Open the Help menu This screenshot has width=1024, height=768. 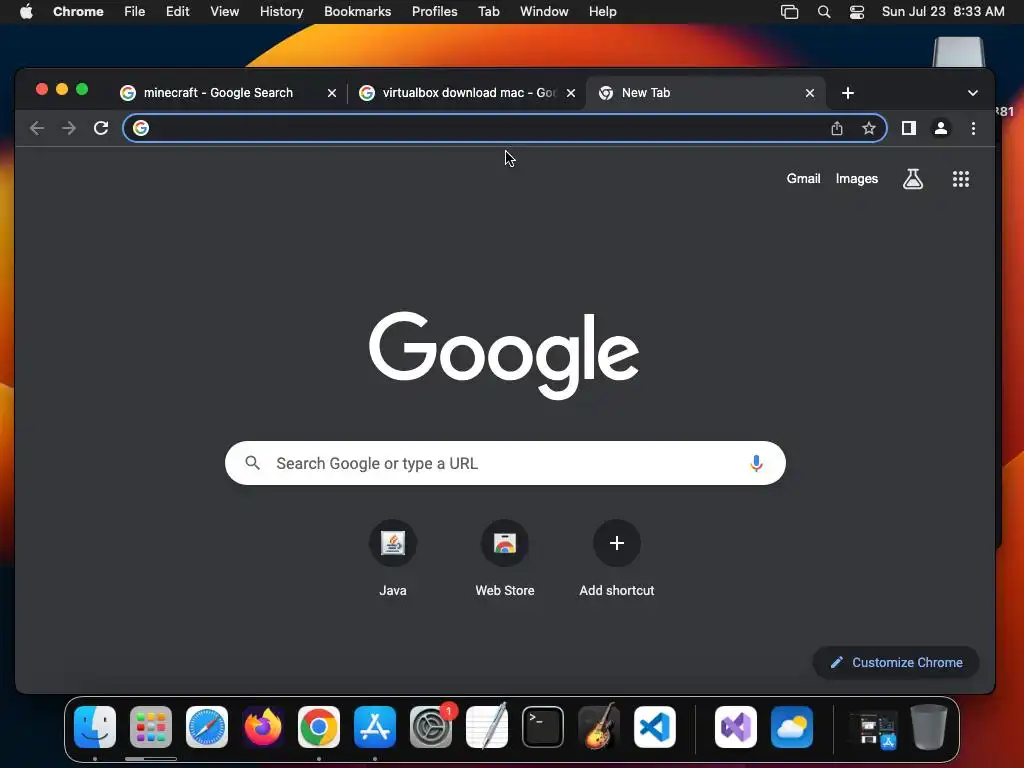tap(602, 12)
